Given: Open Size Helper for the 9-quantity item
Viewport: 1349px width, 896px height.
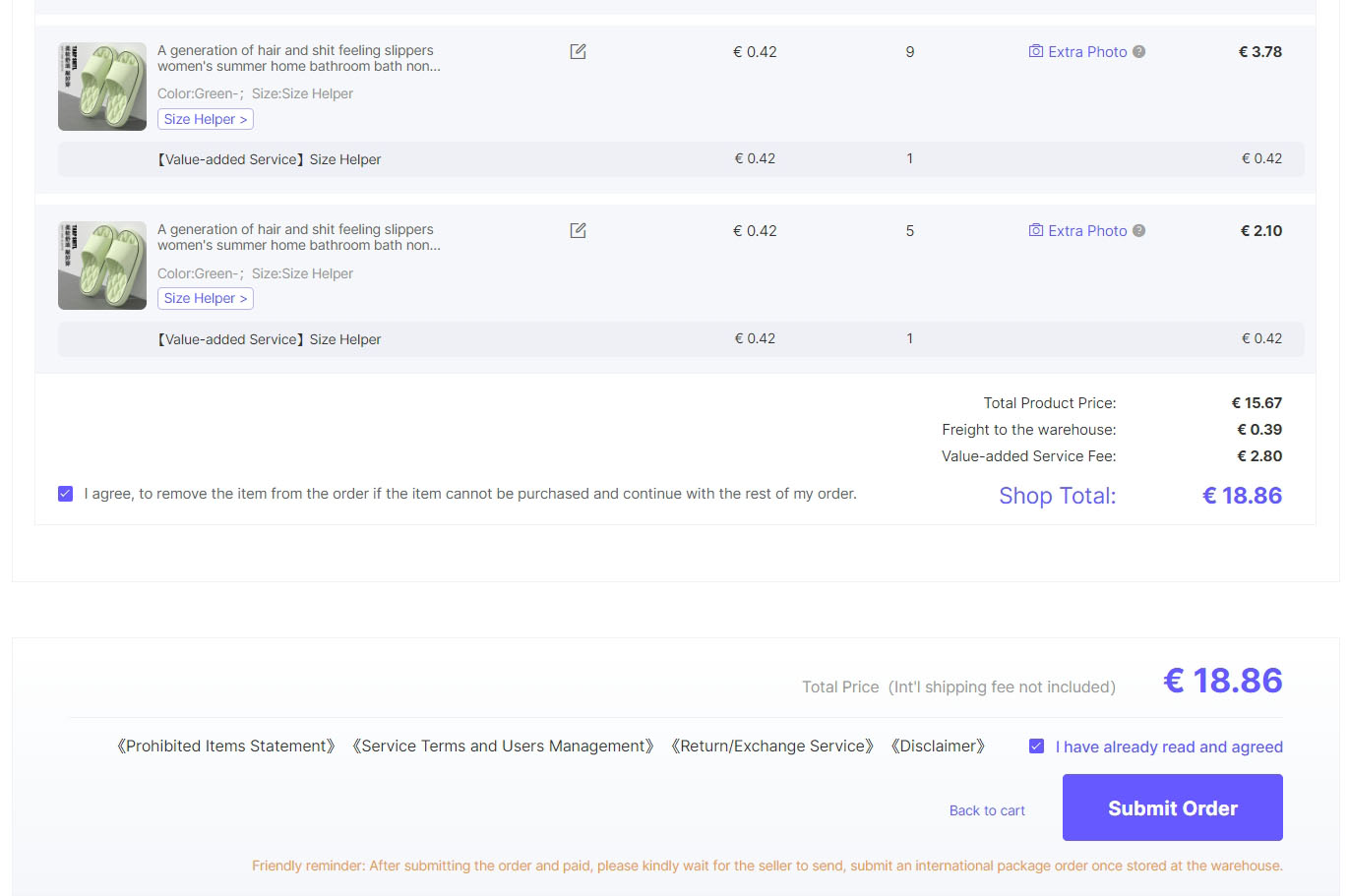Looking at the screenshot, I should pyautogui.click(x=206, y=119).
